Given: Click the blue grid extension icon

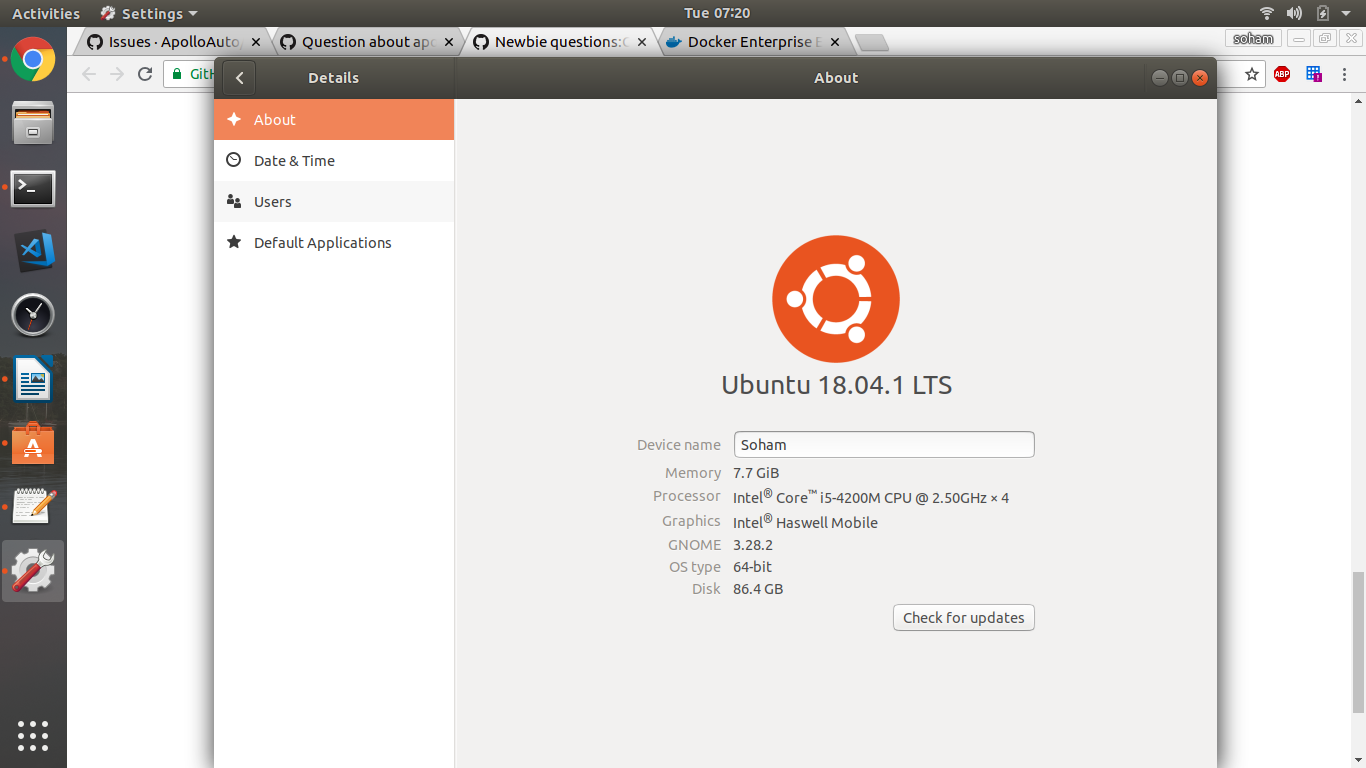Looking at the screenshot, I should pos(1314,74).
